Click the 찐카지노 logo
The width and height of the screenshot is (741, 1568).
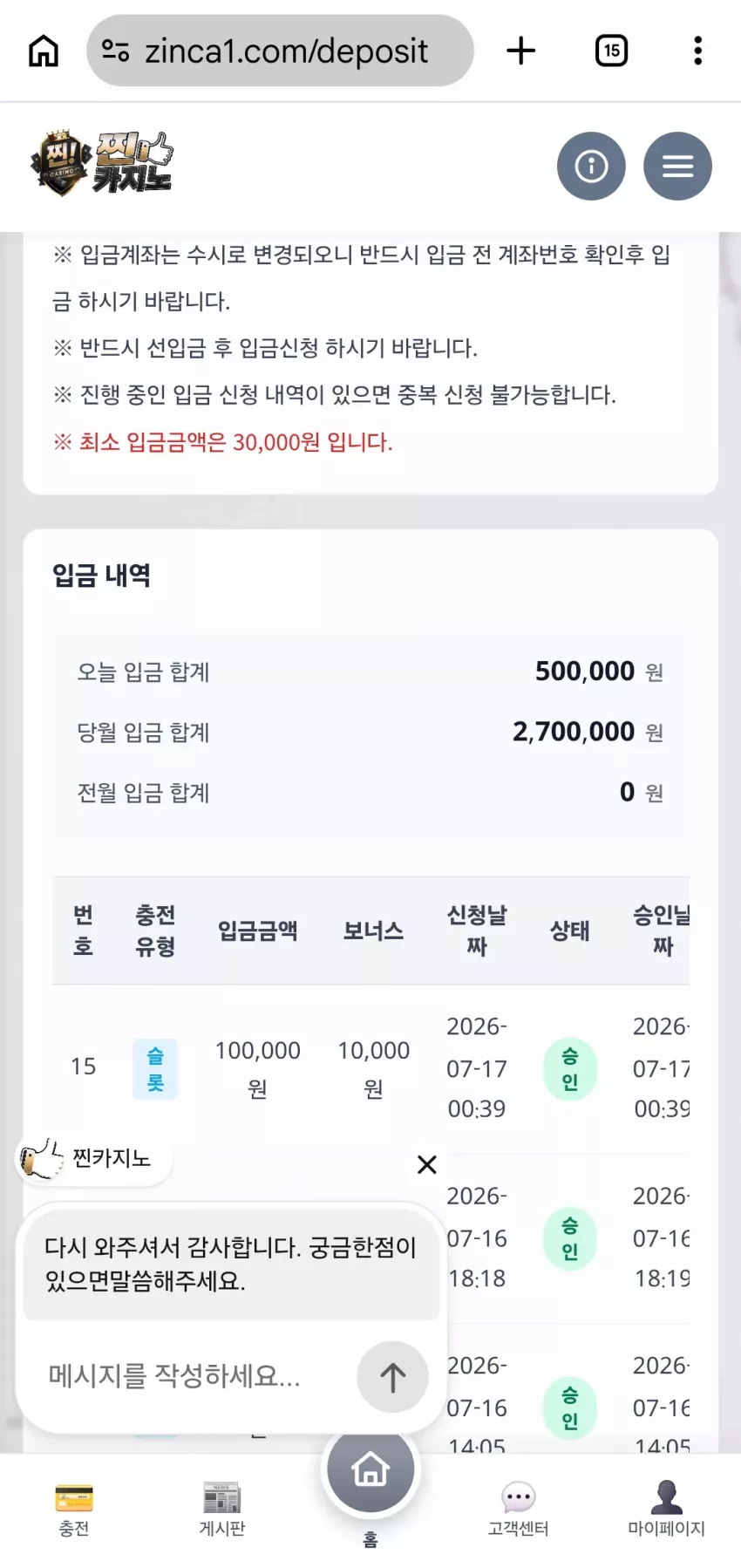tap(102, 163)
